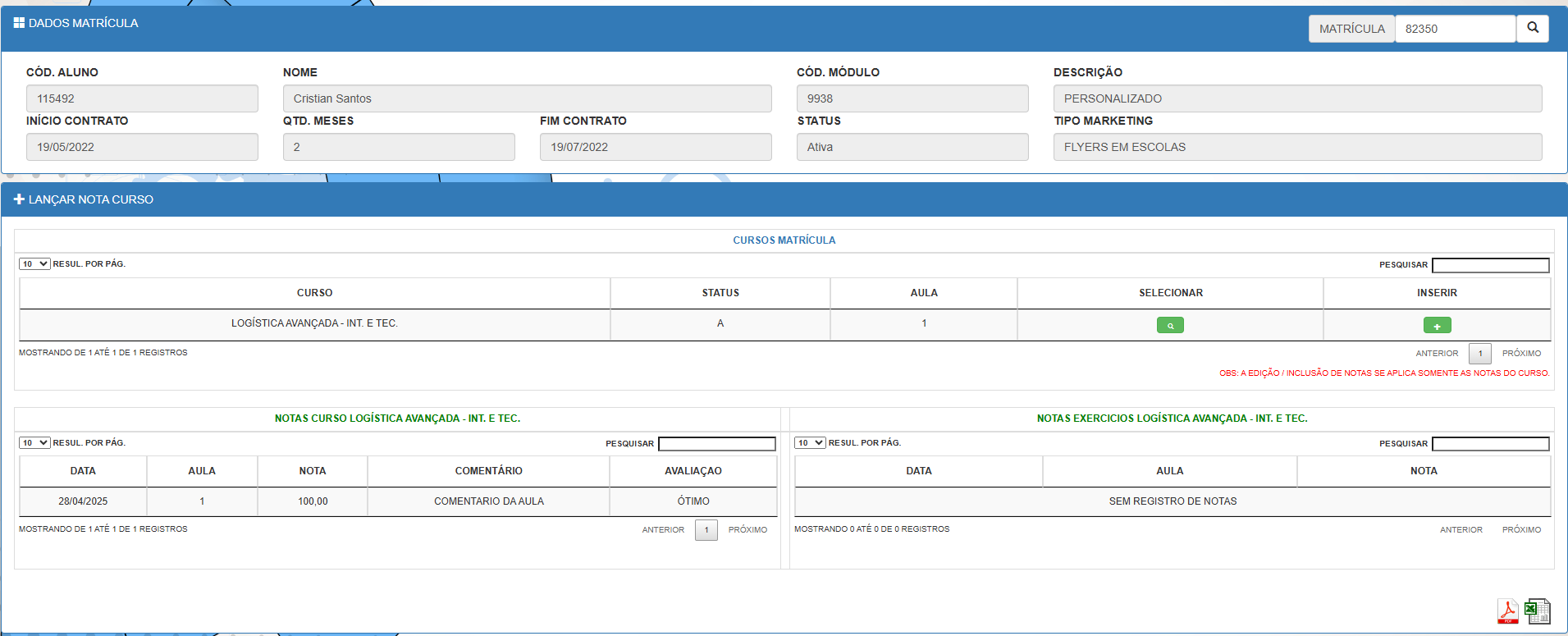Click the green select course magnifier button

coord(1169,326)
